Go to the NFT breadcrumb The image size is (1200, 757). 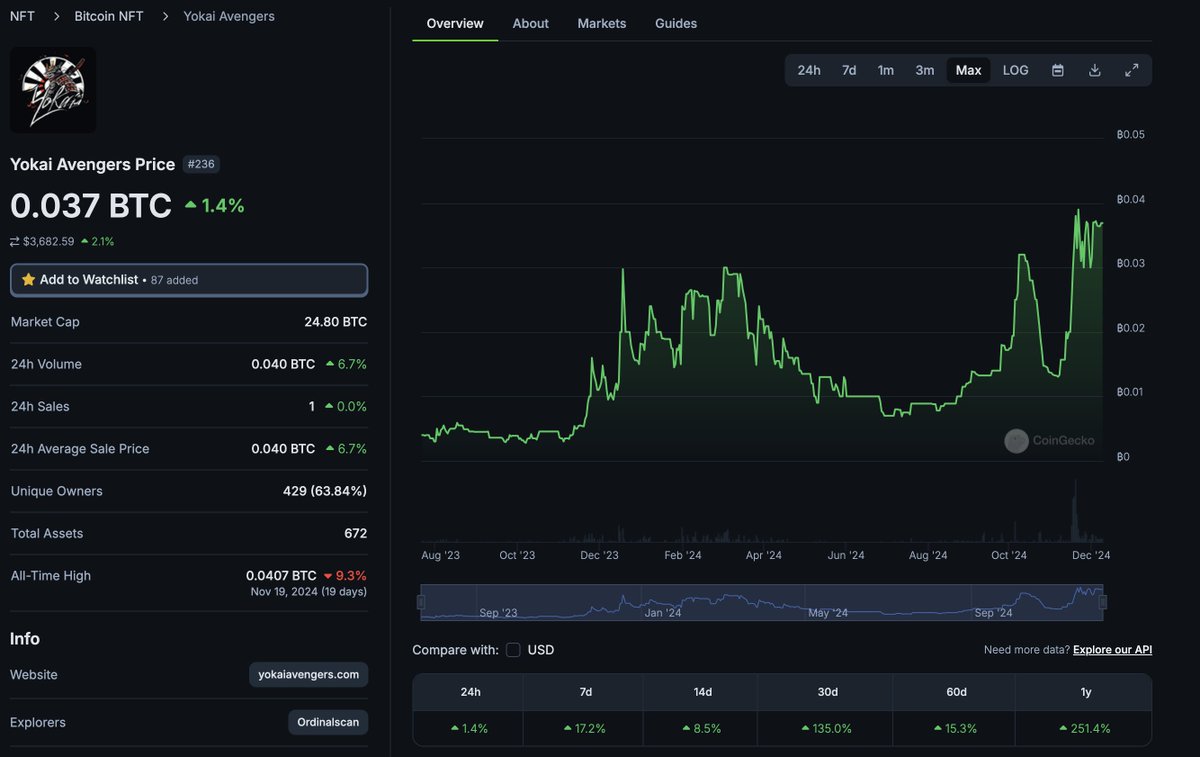tap(22, 16)
